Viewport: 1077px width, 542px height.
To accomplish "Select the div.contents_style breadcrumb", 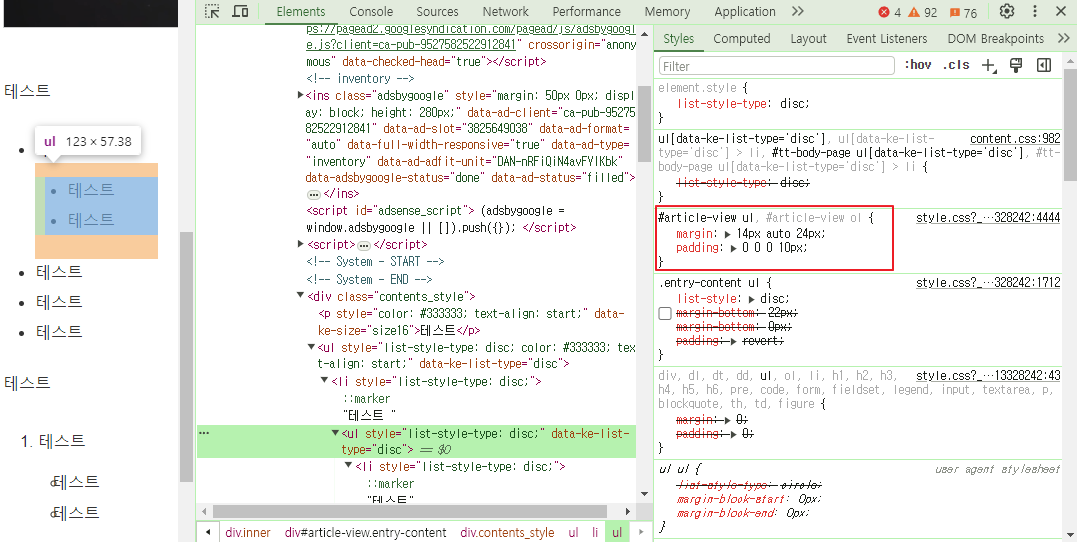I will click(x=507, y=532).
